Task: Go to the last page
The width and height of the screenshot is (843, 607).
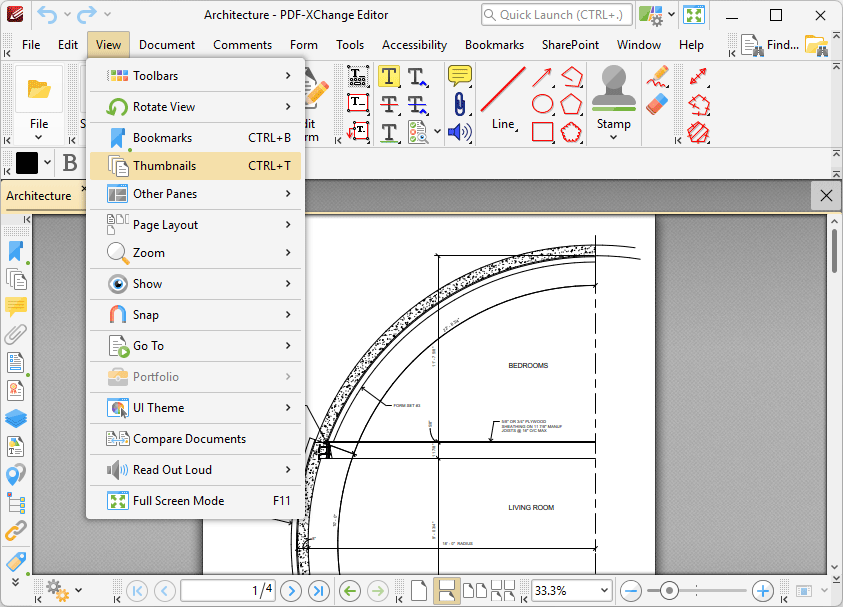Action: pyautogui.click(x=318, y=591)
